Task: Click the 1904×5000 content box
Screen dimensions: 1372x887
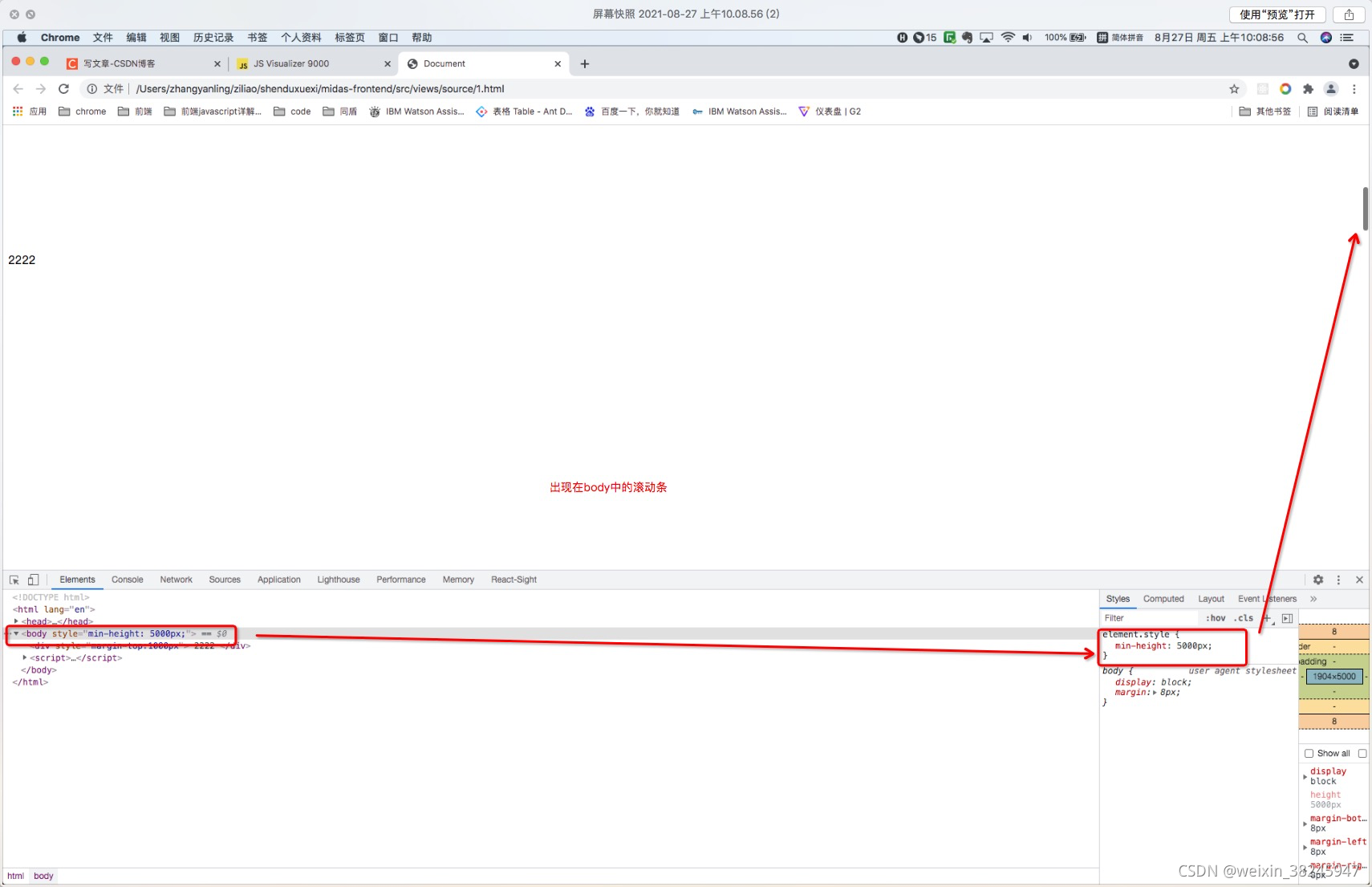Action: coord(1333,677)
